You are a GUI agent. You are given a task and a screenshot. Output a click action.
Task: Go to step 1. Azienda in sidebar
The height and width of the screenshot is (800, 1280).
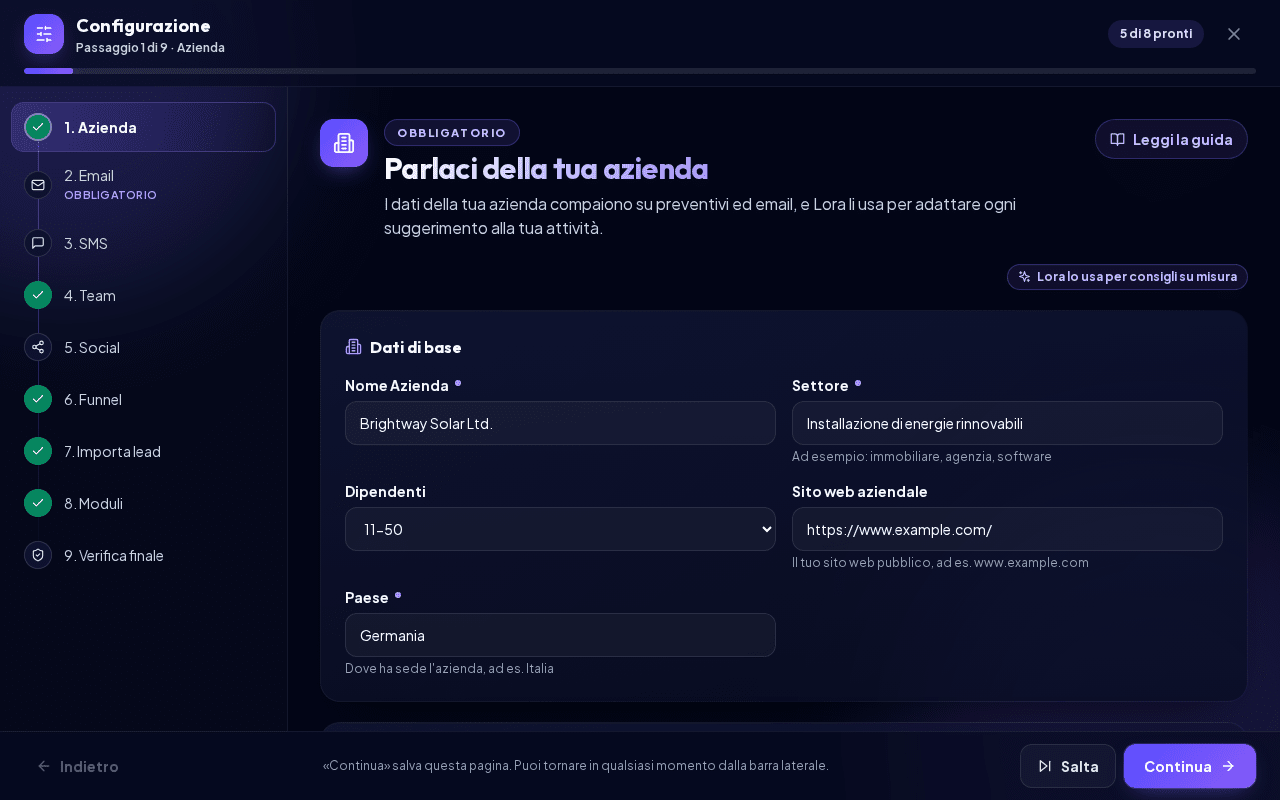pos(143,127)
